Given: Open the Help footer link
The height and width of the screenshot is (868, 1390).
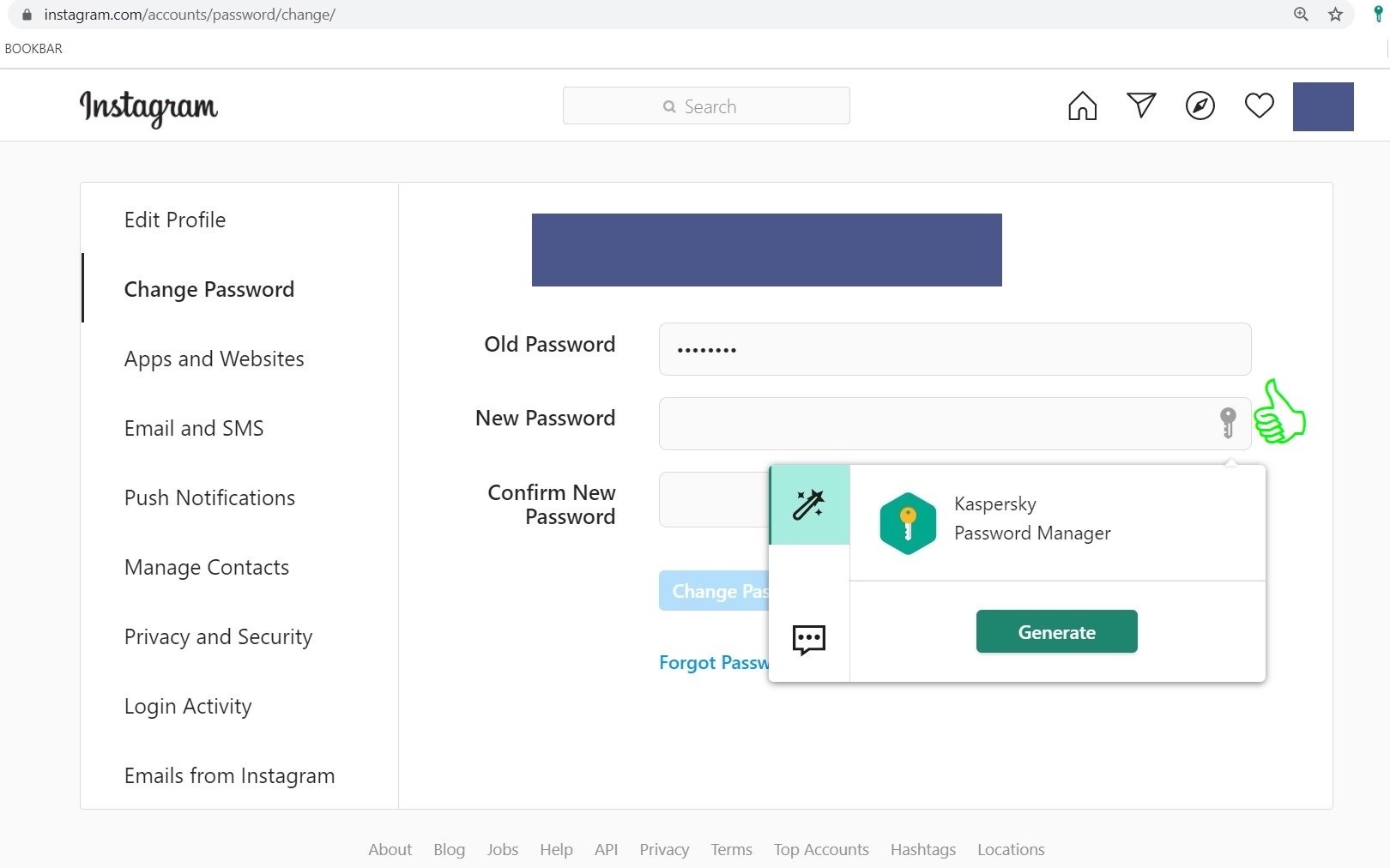Looking at the screenshot, I should (x=556, y=849).
